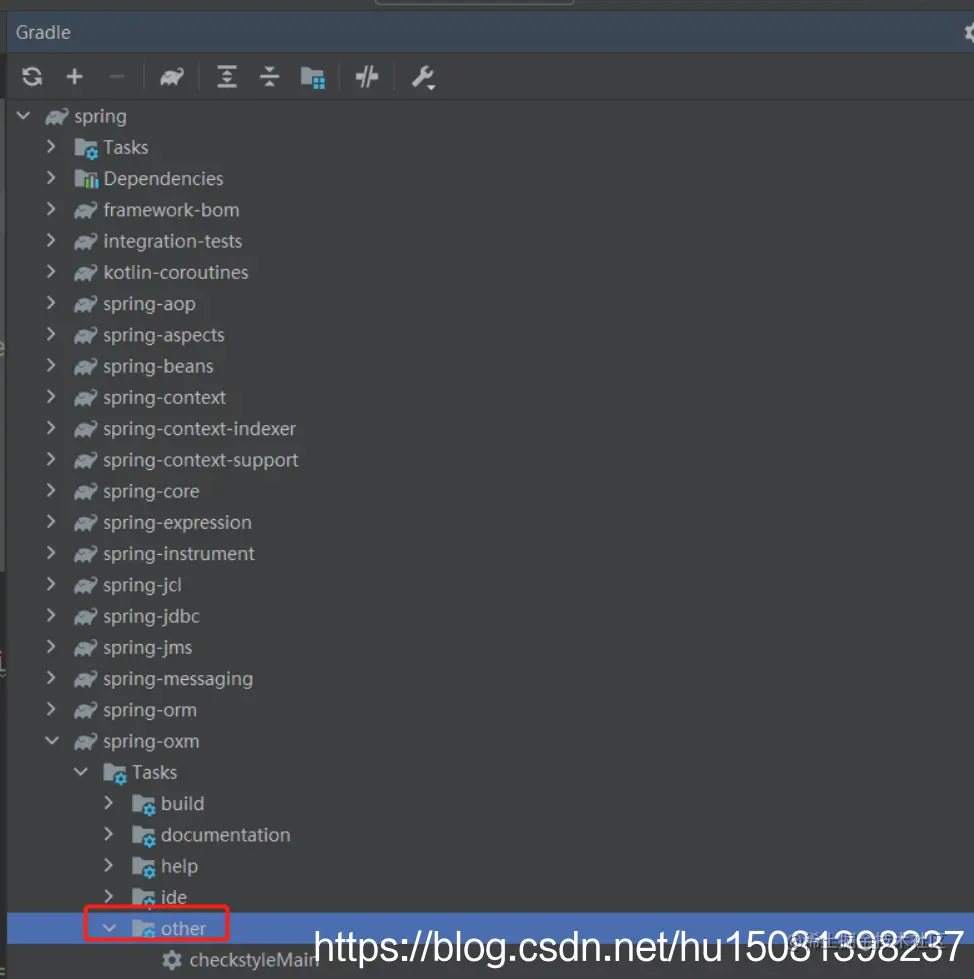Click spring-jms module elephant icon
This screenshot has height=979, width=974.
pos(86,647)
